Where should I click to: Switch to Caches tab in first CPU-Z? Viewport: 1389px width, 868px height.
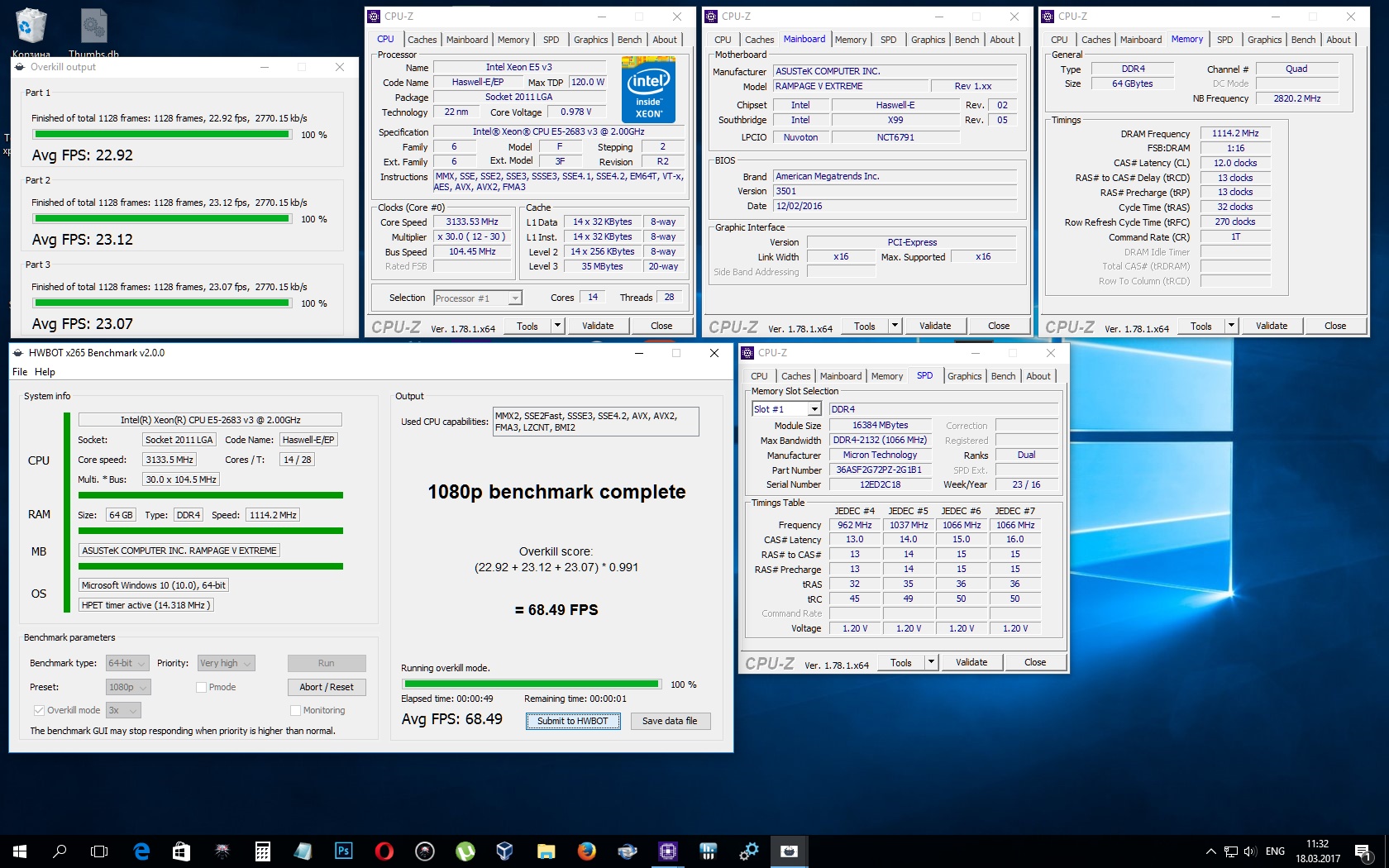pyautogui.click(x=422, y=40)
